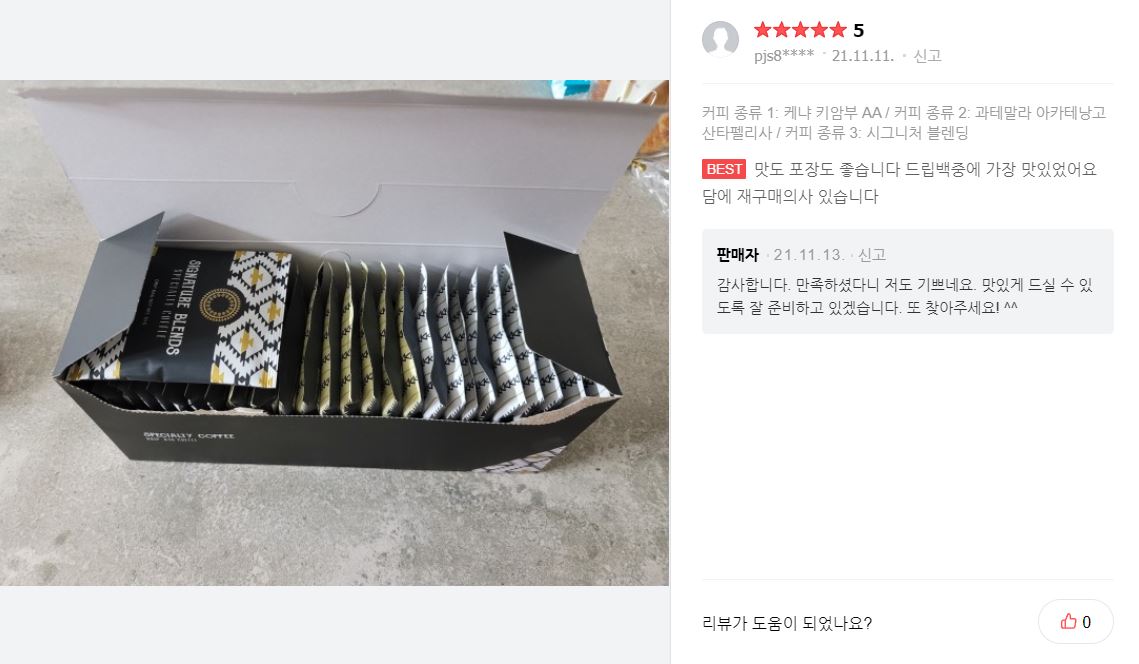The width and height of the screenshot is (1139, 664).
Task: Open the review photo of the coffee box
Action: click(334, 332)
